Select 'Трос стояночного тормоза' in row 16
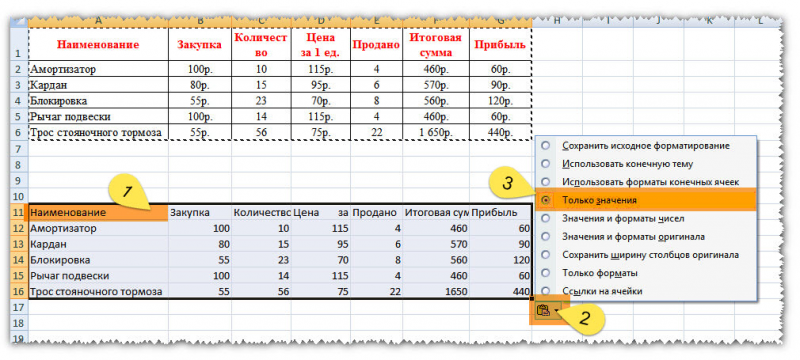The height and width of the screenshot is (360, 800). coord(98,292)
